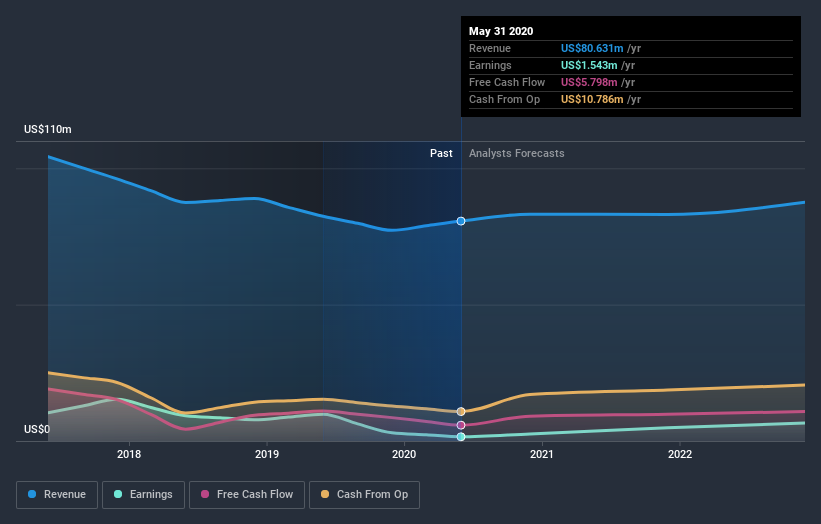The height and width of the screenshot is (524, 821).
Task: Click the US$80.631m revenue value
Action: tap(592, 48)
